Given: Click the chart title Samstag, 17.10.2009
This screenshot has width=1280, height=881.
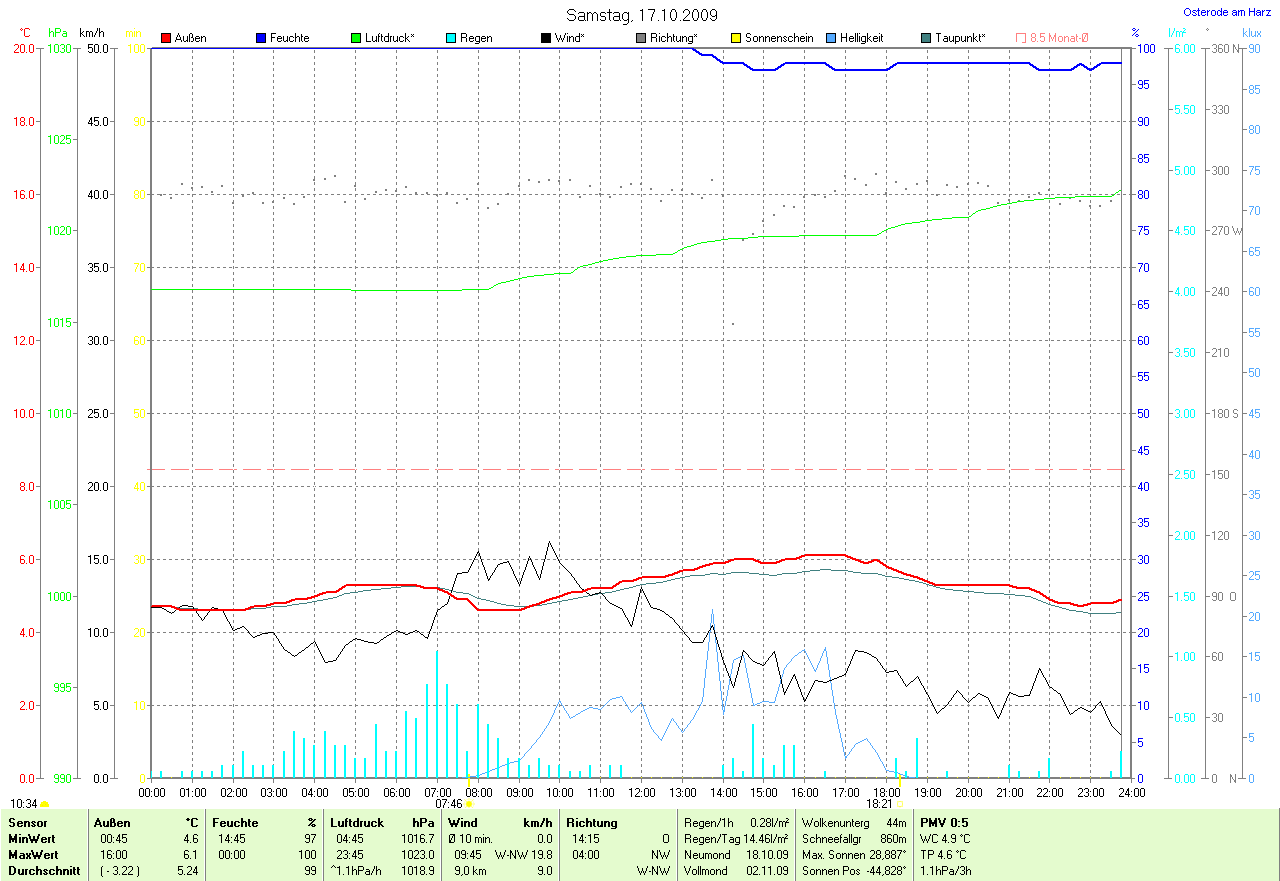Looking at the screenshot, I should pyautogui.click(x=641, y=15).
